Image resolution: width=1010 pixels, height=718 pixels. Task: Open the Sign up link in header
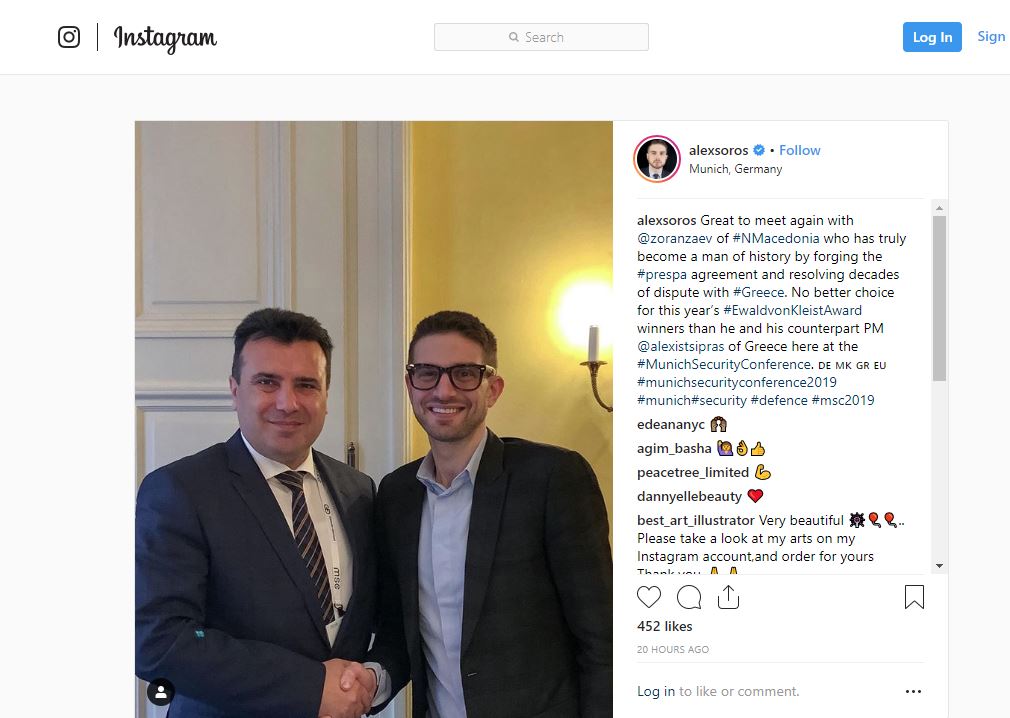(992, 37)
